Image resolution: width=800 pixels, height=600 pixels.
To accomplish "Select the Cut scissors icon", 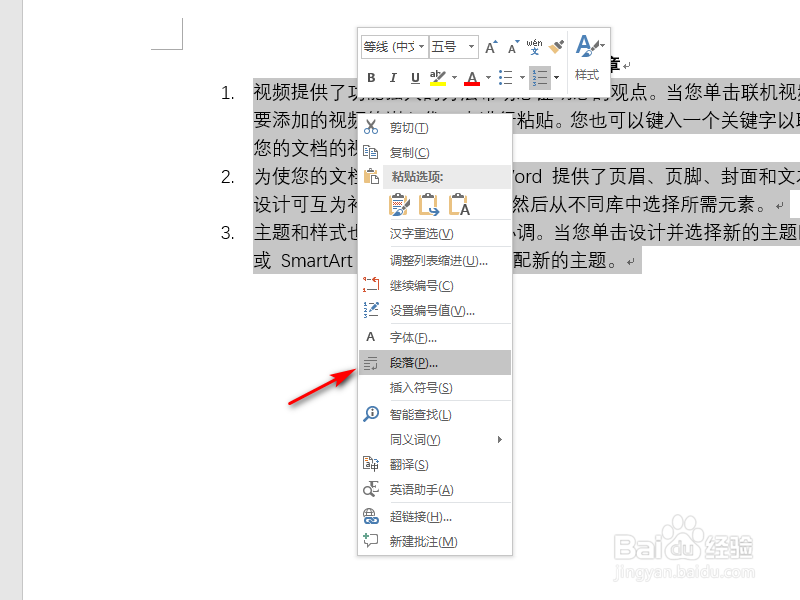I will (x=371, y=127).
